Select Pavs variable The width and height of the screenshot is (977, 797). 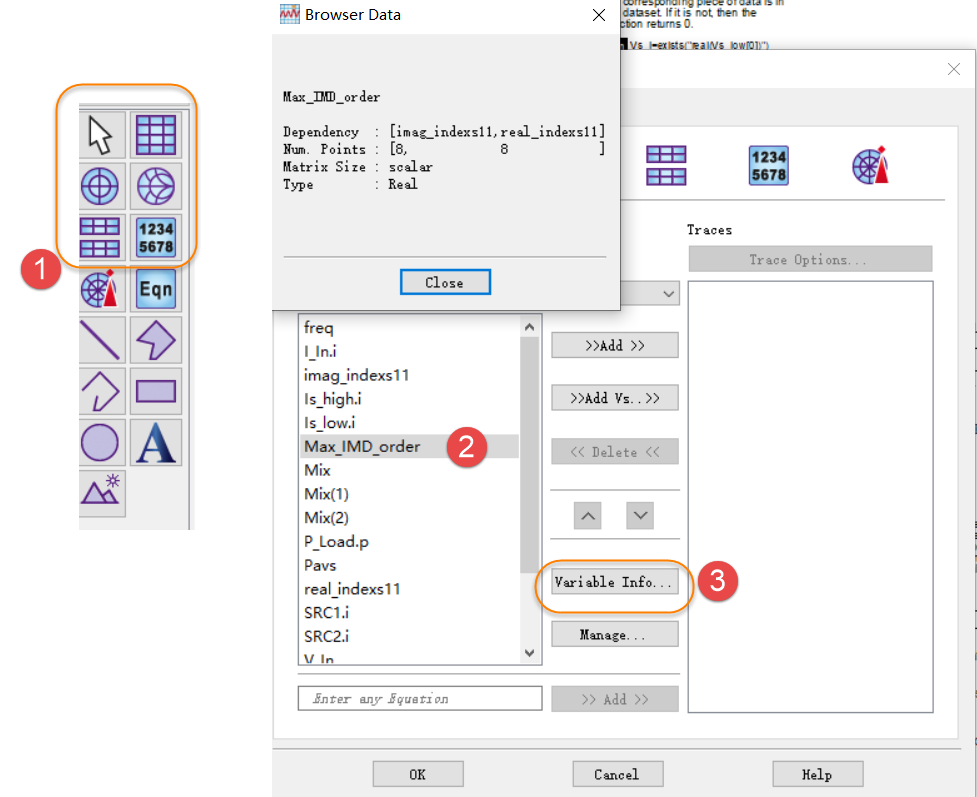[x=409, y=565]
